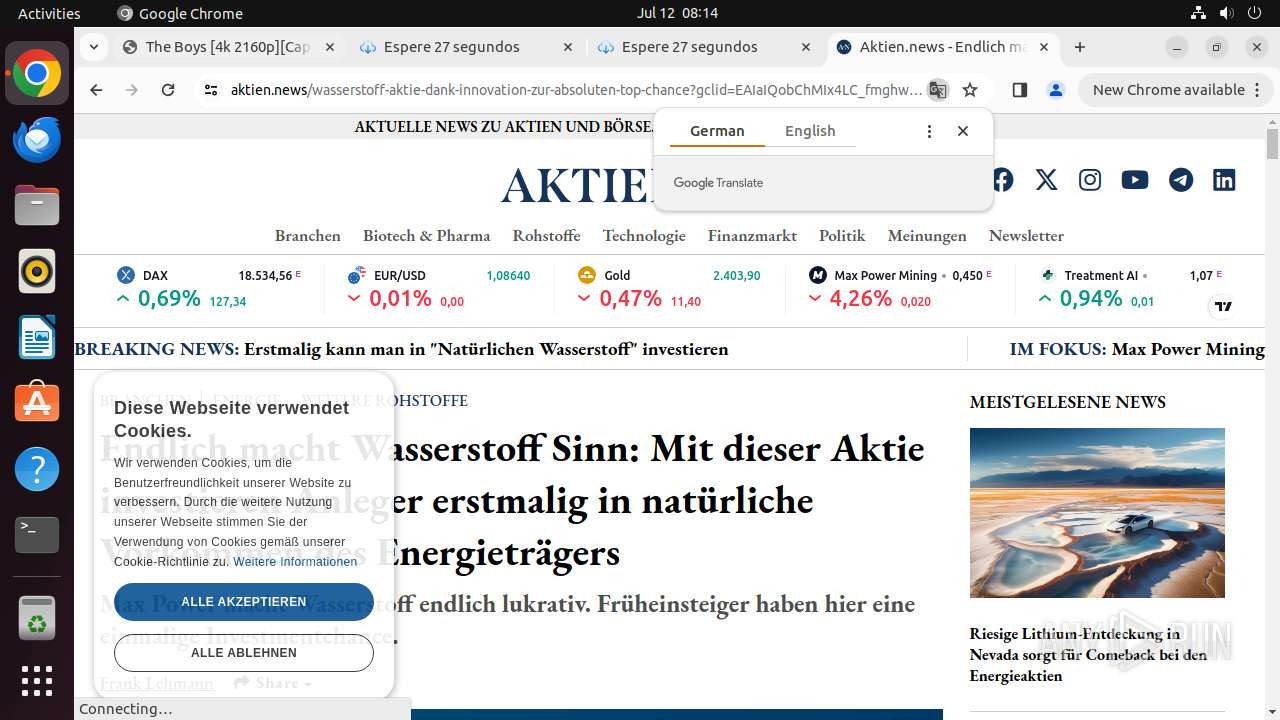This screenshot has height=720, width=1280.
Task: Open the Chrome profile avatar
Action: coord(1056,90)
